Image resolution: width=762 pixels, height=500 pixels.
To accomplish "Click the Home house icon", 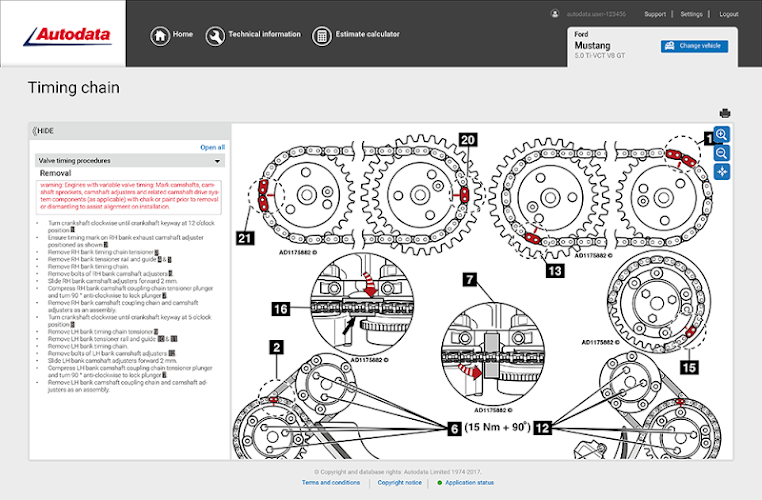I will point(160,35).
